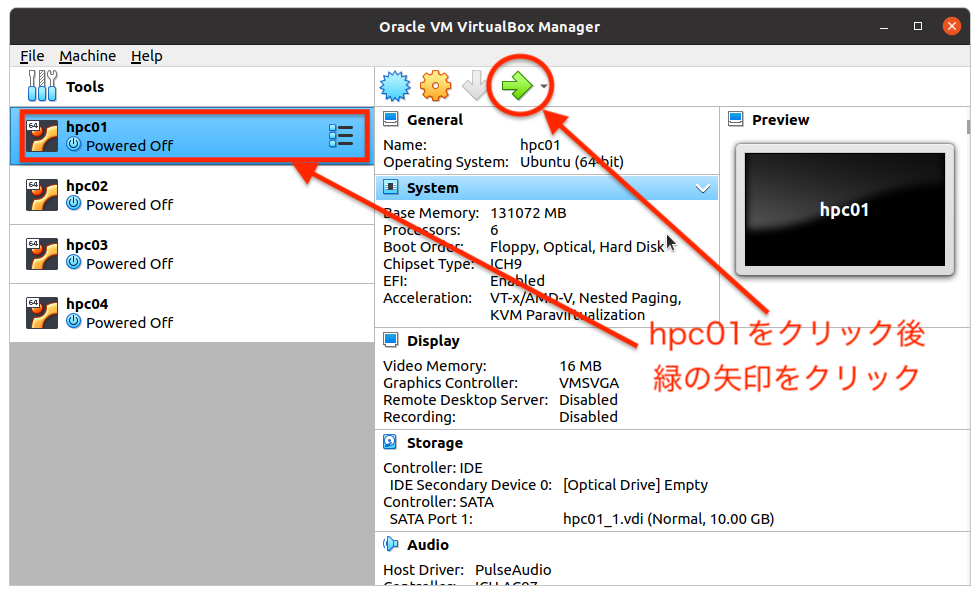Click the hpc01 preview thumbnail

(845, 209)
